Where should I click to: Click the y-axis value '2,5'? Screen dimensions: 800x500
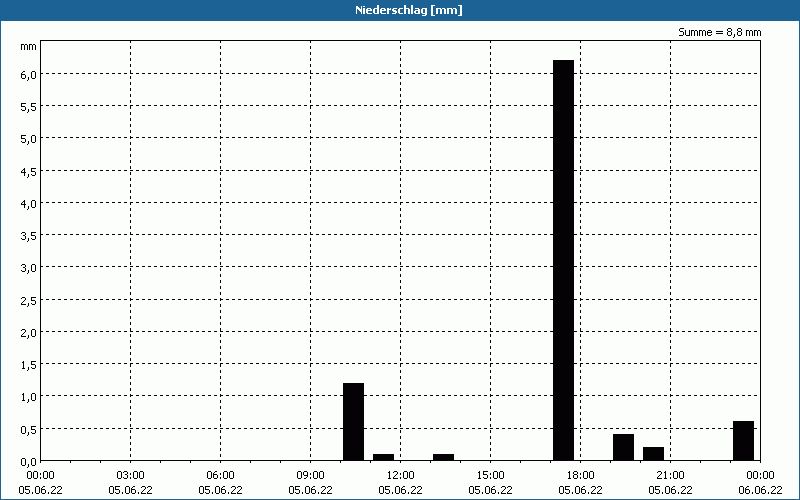pos(29,301)
